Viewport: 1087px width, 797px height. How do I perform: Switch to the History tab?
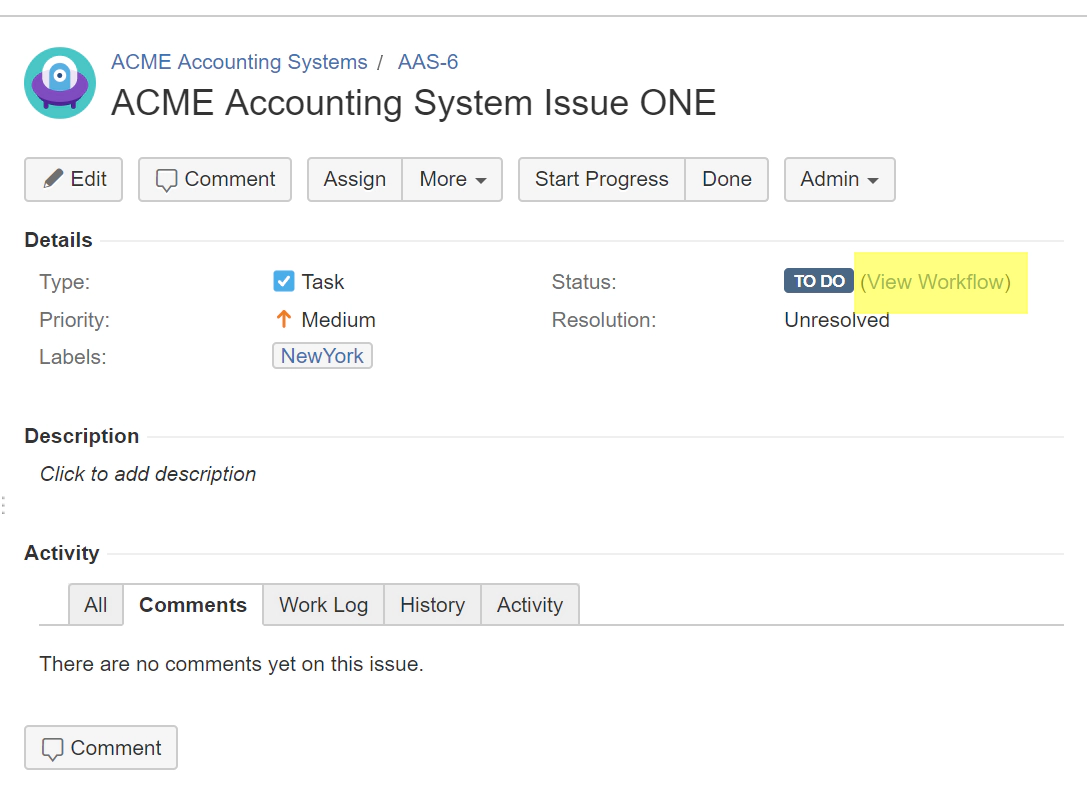pyautogui.click(x=432, y=604)
